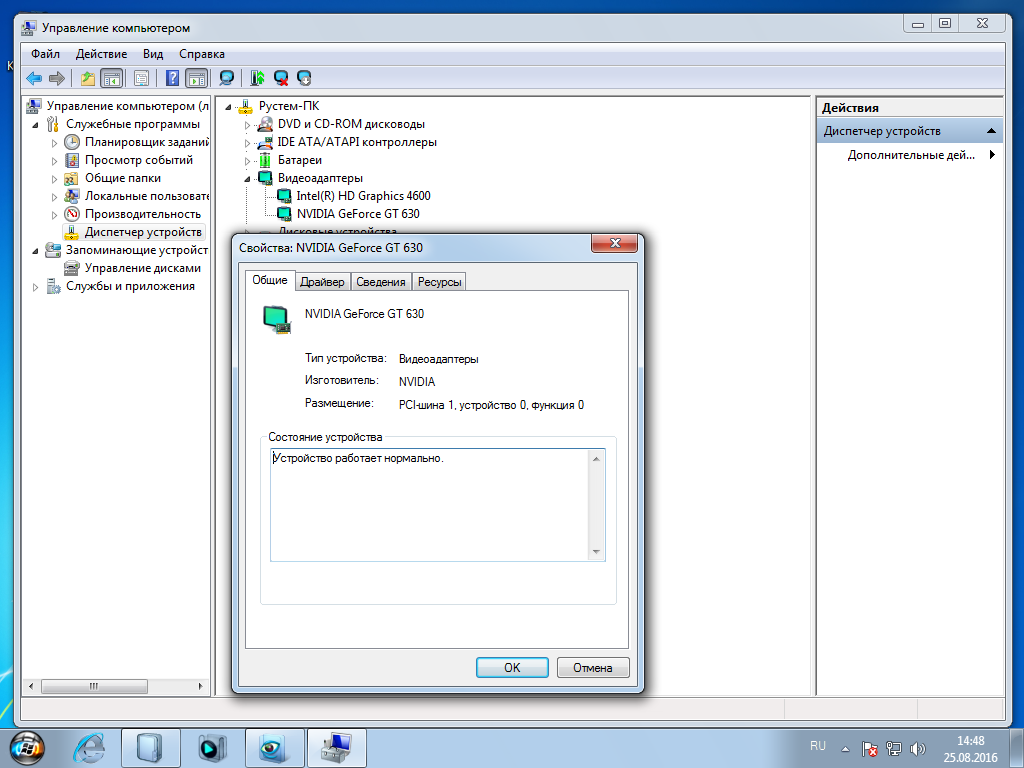Open the Справка menu
Image resolution: width=1024 pixels, height=768 pixels.
tap(202, 54)
